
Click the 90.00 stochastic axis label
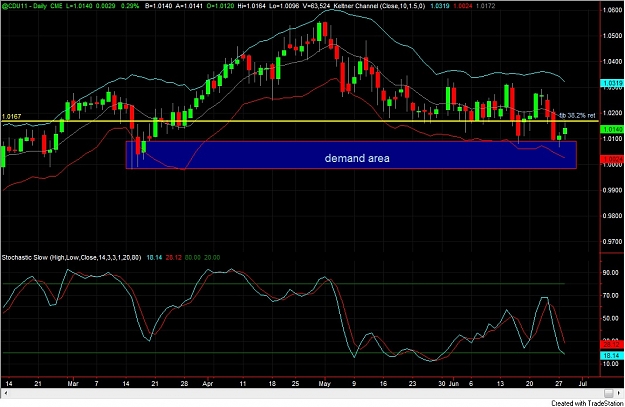(x=611, y=273)
